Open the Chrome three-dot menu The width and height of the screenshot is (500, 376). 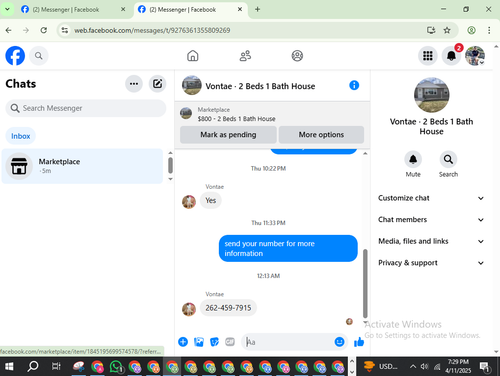489,30
